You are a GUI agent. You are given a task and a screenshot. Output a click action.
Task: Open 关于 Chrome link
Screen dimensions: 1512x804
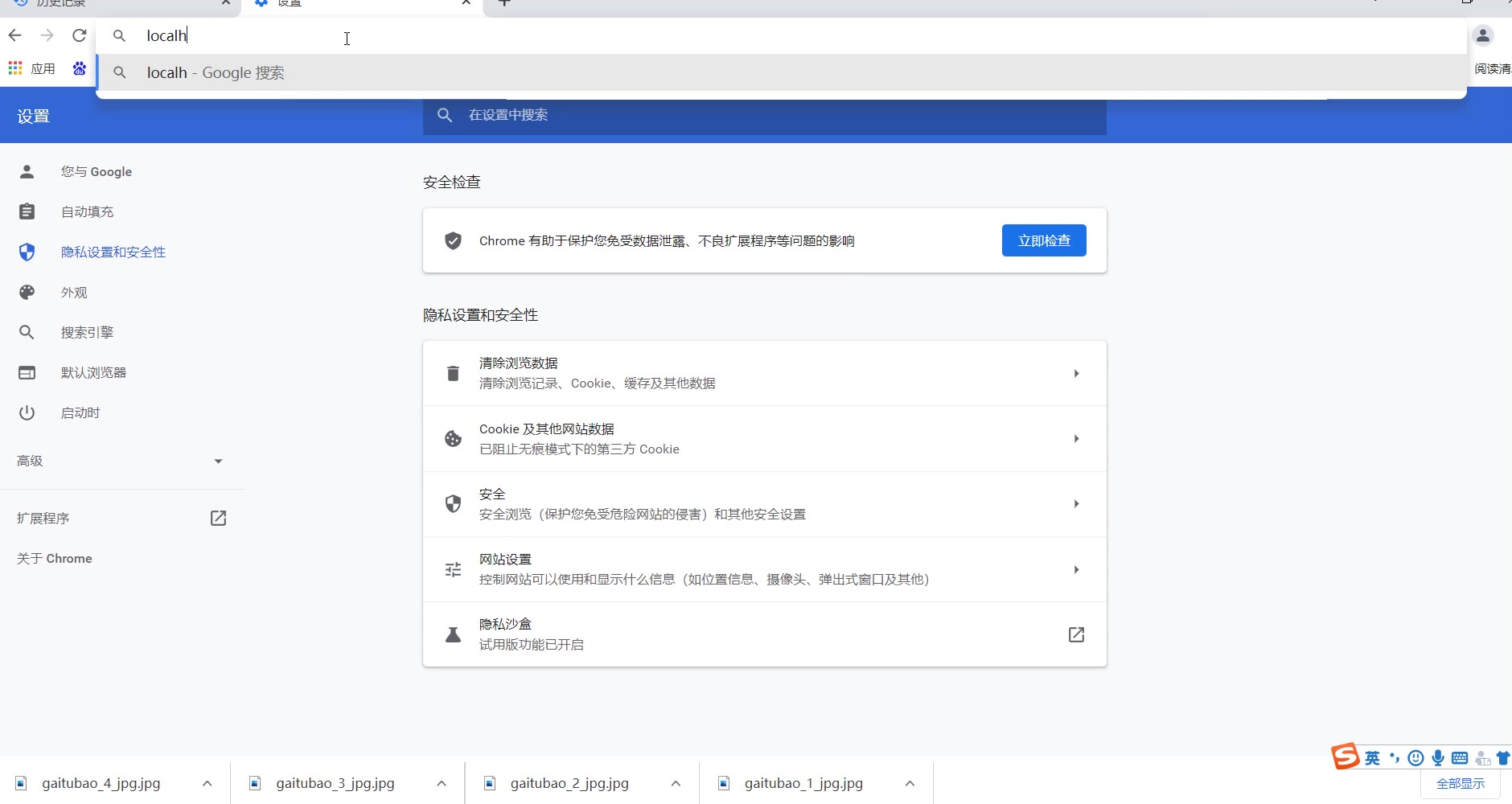click(55, 558)
